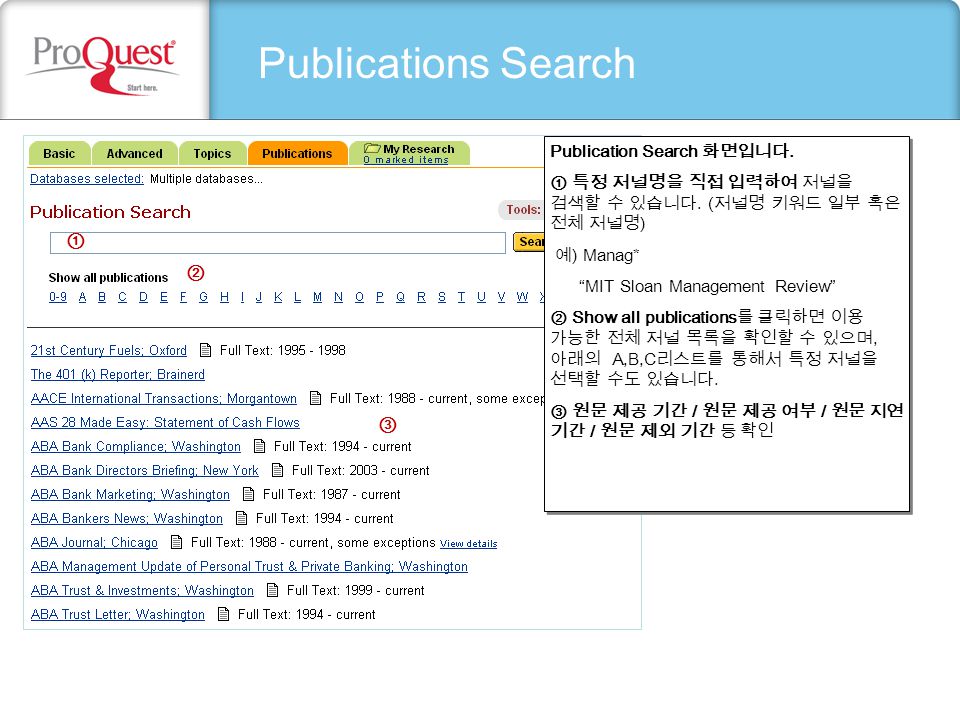Open the Basic search tab
Image resolution: width=960 pixels, height=720 pixels.
click(59, 153)
